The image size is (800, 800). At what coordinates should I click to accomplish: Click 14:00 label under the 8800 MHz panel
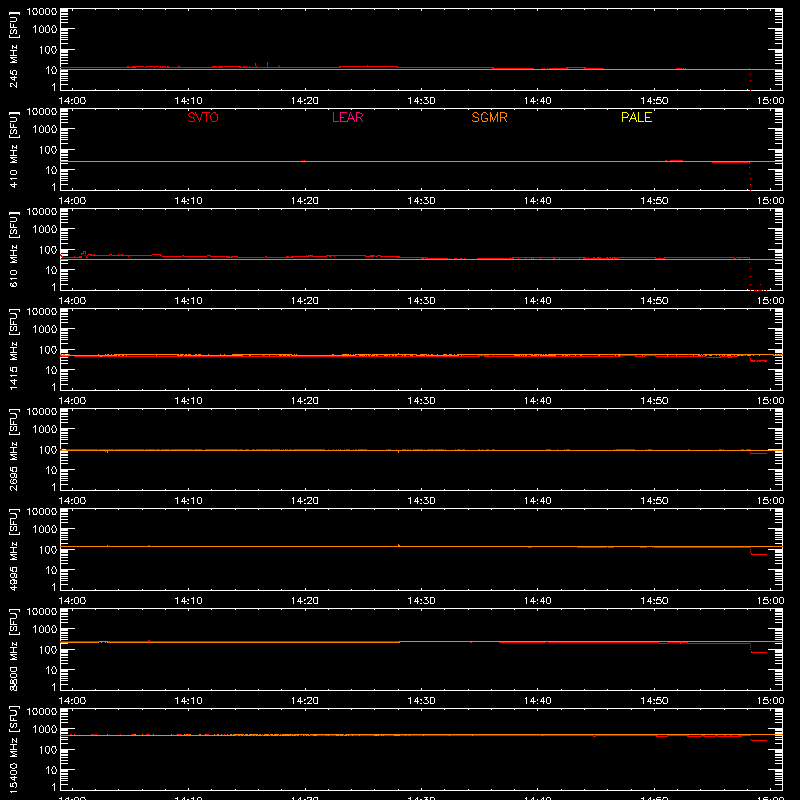pos(72,701)
